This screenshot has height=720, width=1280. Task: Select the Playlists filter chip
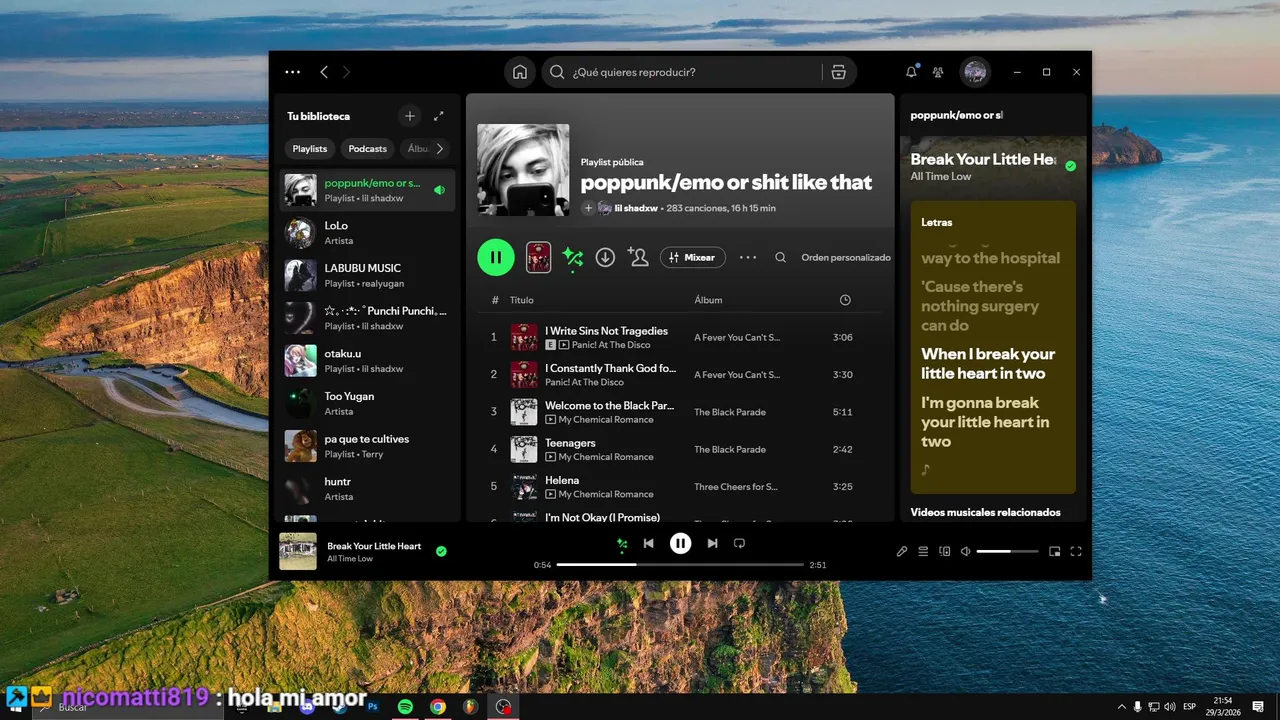tap(310, 149)
